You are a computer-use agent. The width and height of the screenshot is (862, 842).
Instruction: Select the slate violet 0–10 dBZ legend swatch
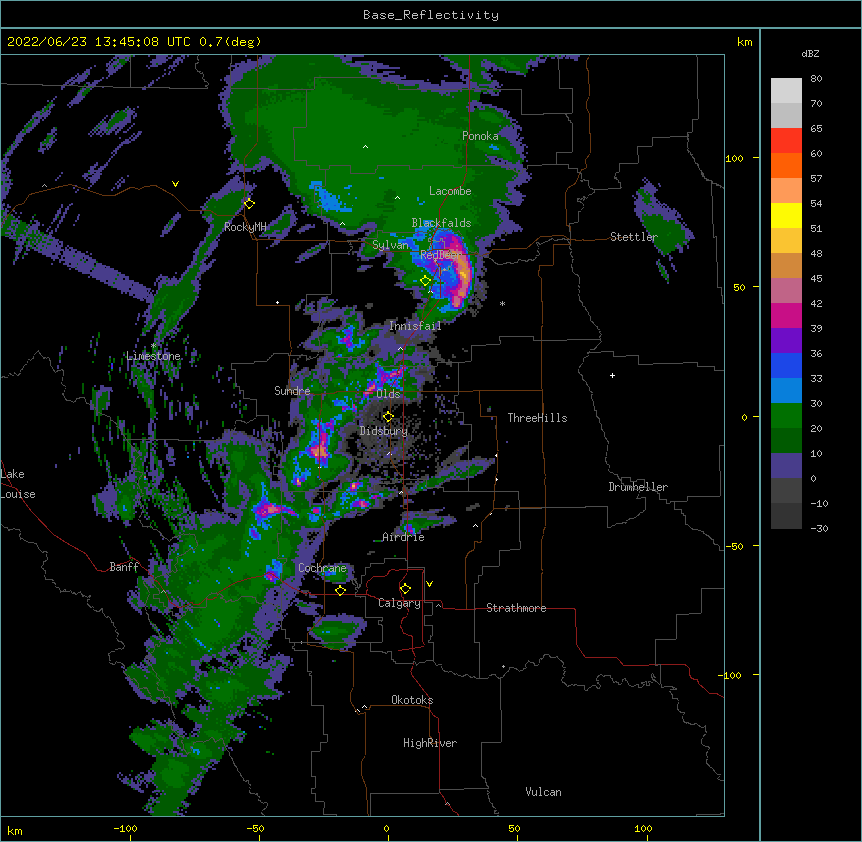pos(786,466)
